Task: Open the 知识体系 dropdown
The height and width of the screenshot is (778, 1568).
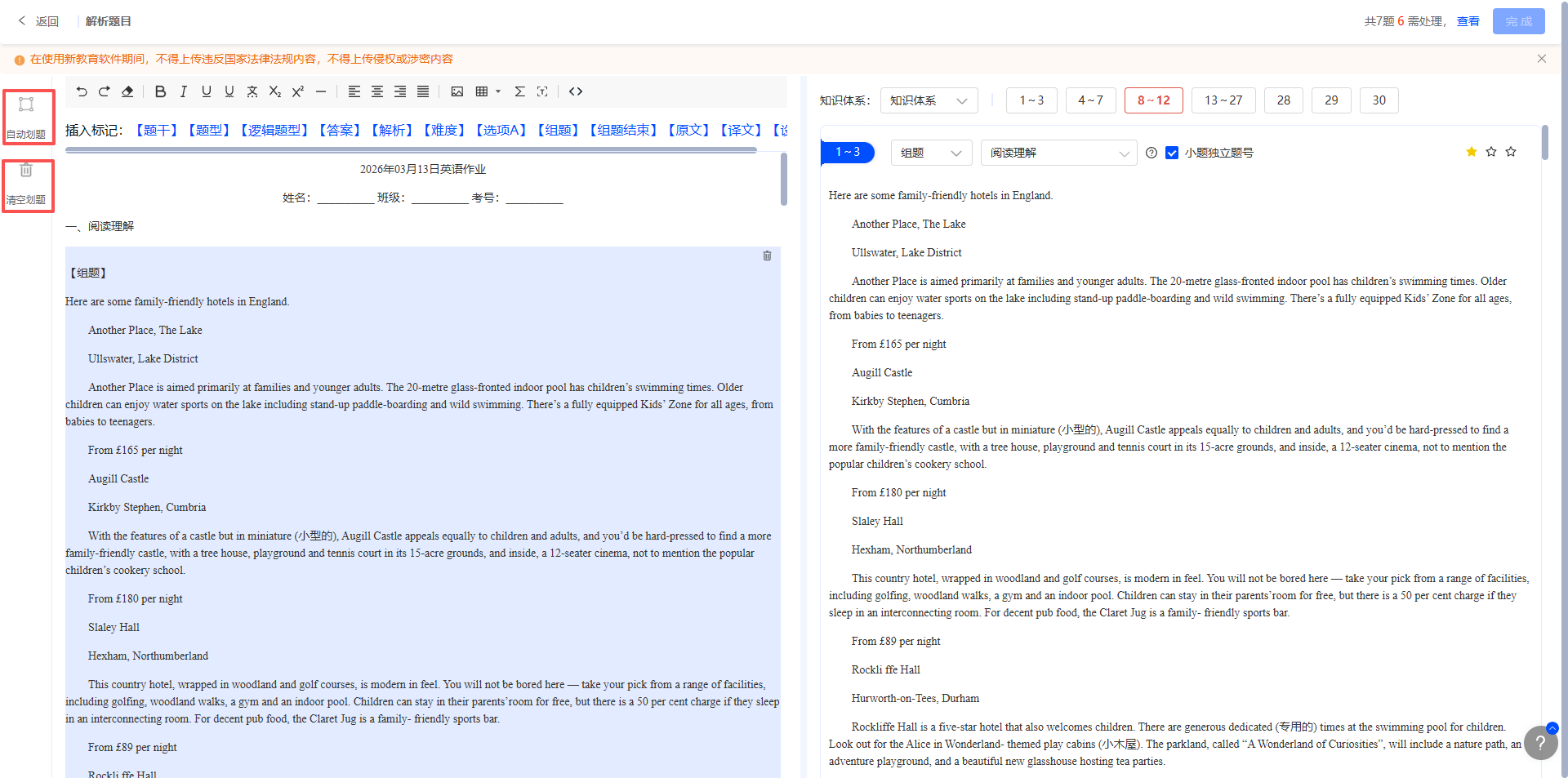Action: pyautogui.click(x=929, y=101)
